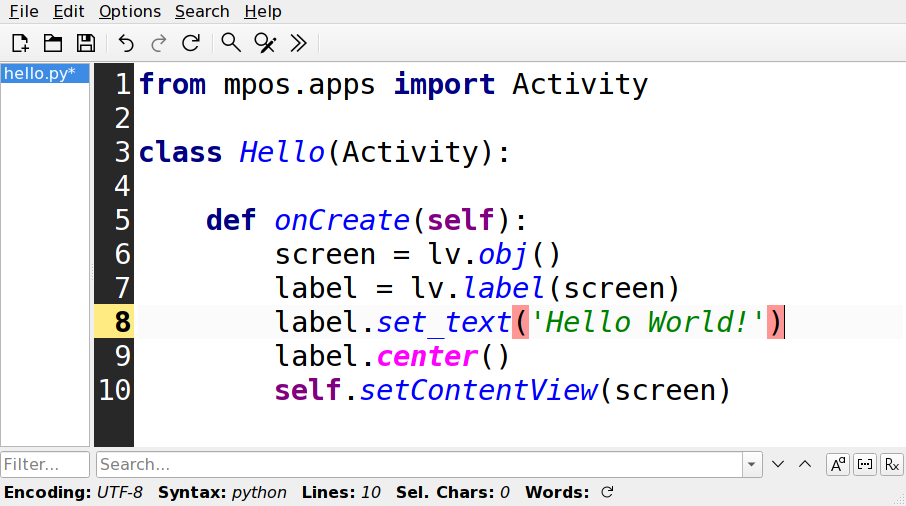Find previous match with the up chevron
Viewport: 906px width, 506px height.
click(805, 464)
